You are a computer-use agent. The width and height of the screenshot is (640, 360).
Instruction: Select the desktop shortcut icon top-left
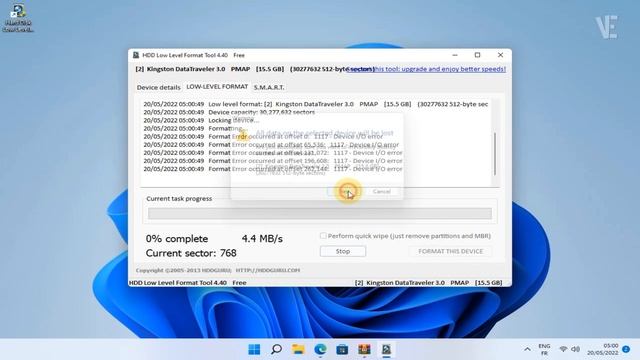[x=18, y=18]
